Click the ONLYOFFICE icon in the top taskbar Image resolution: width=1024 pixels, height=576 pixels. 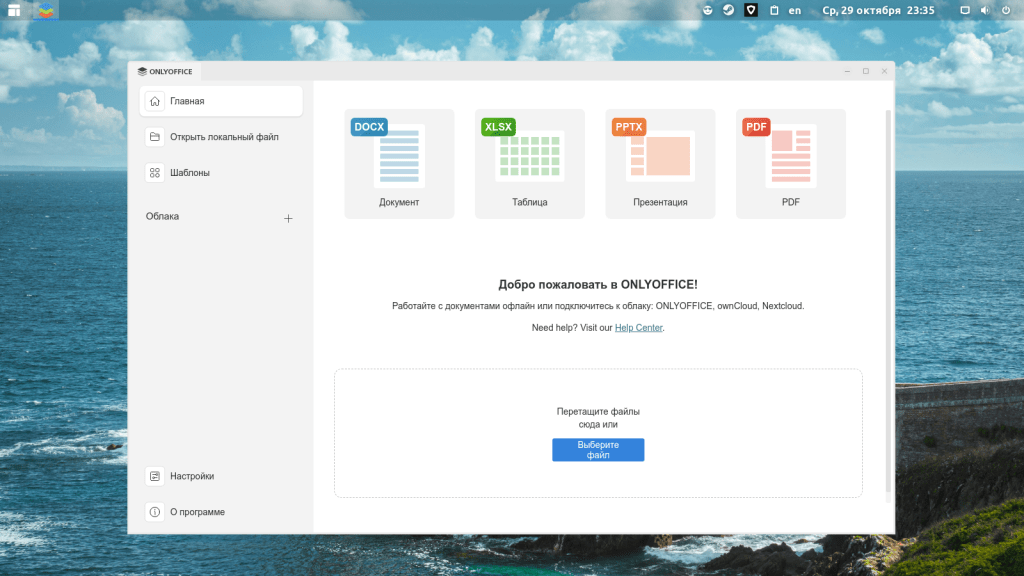click(x=46, y=11)
